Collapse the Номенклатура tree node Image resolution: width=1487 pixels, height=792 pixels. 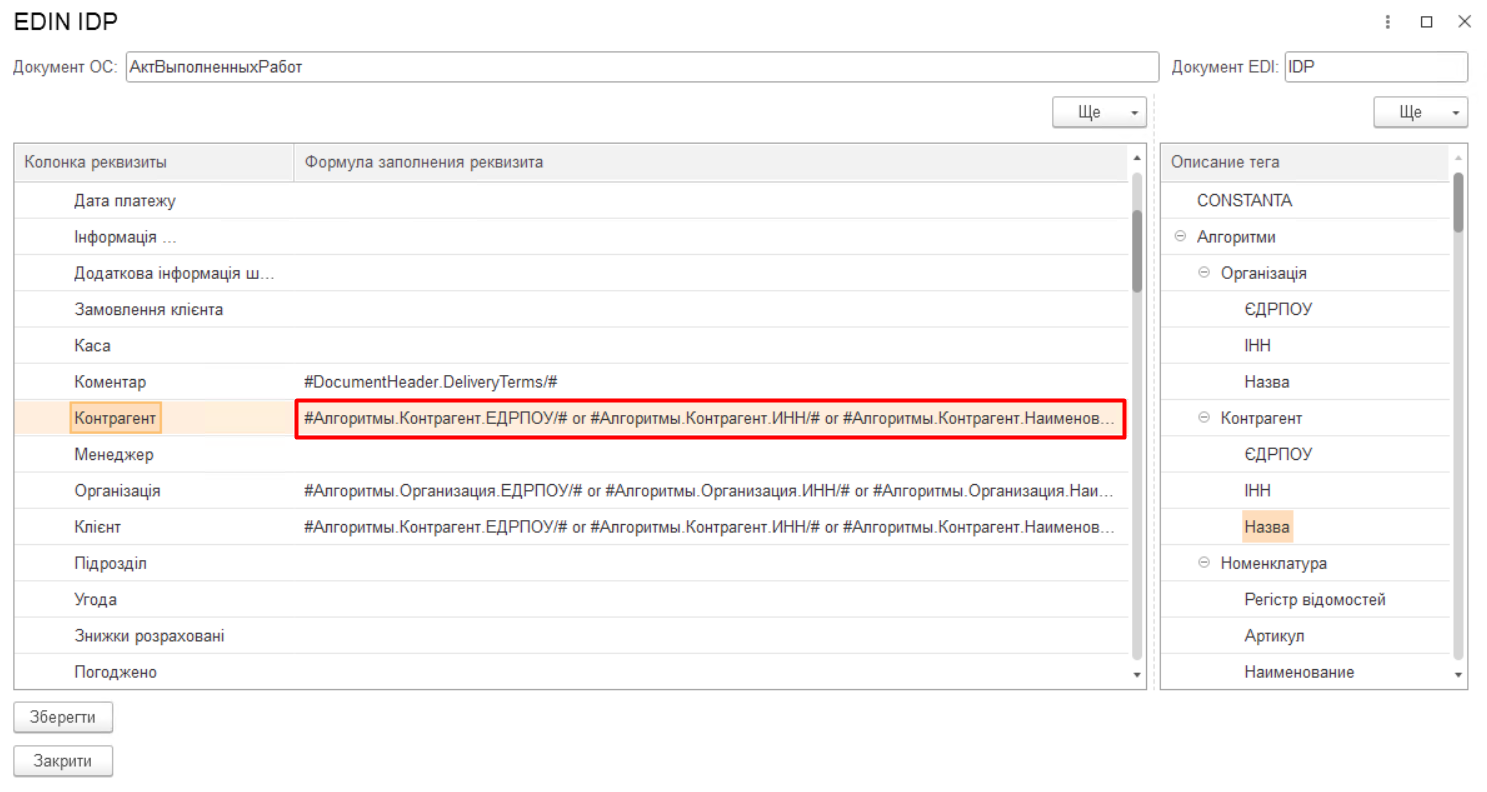(x=1204, y=563)
